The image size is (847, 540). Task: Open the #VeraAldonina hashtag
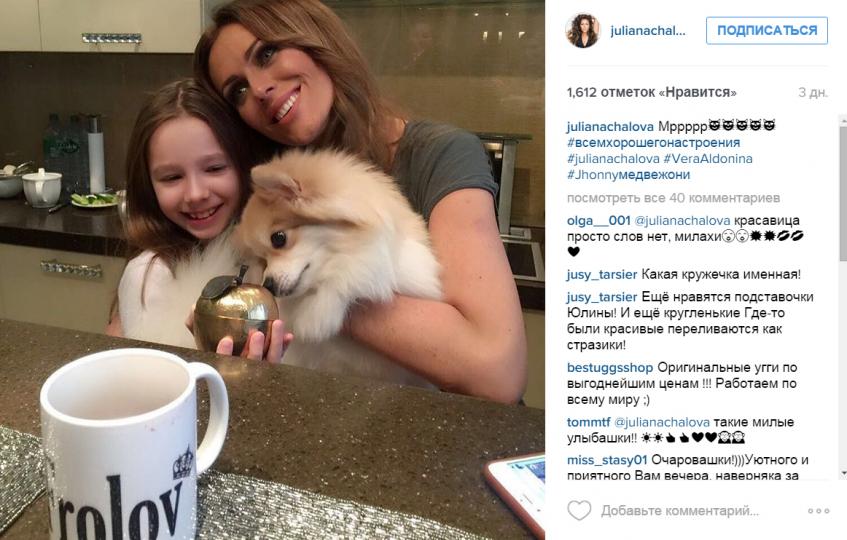pos(708,159)
